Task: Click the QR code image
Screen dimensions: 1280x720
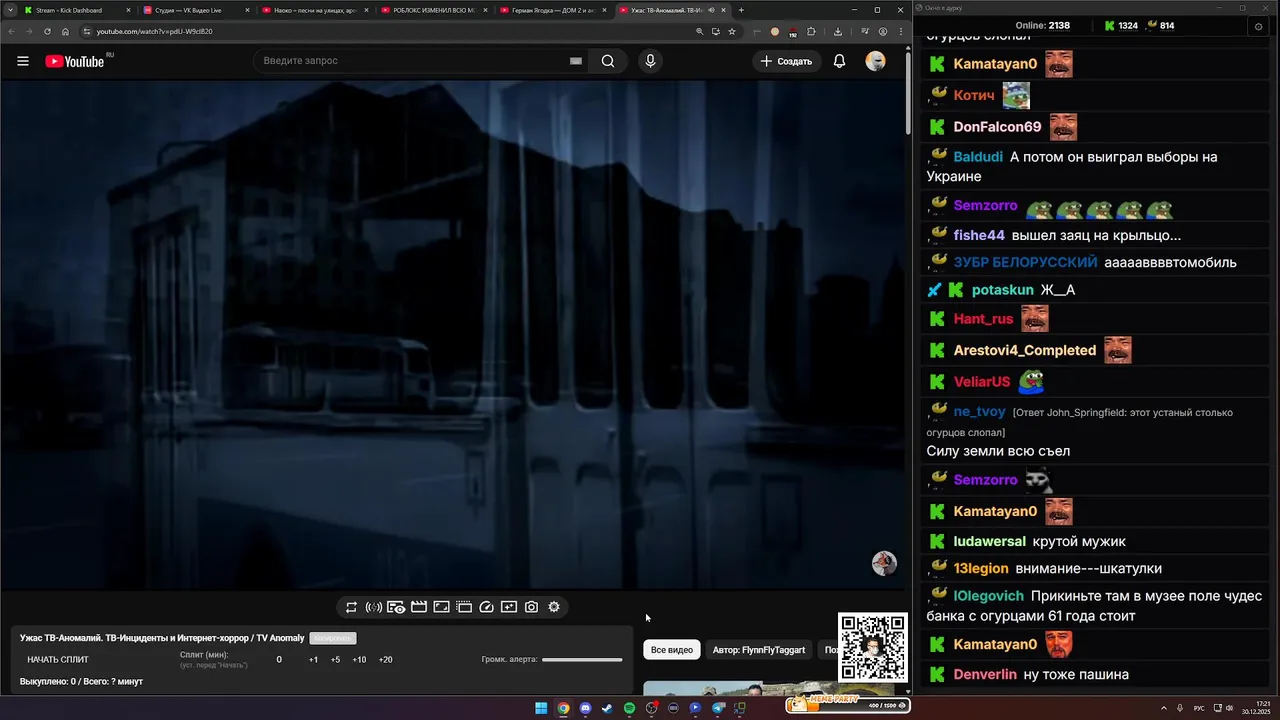Action: (873, 648)
